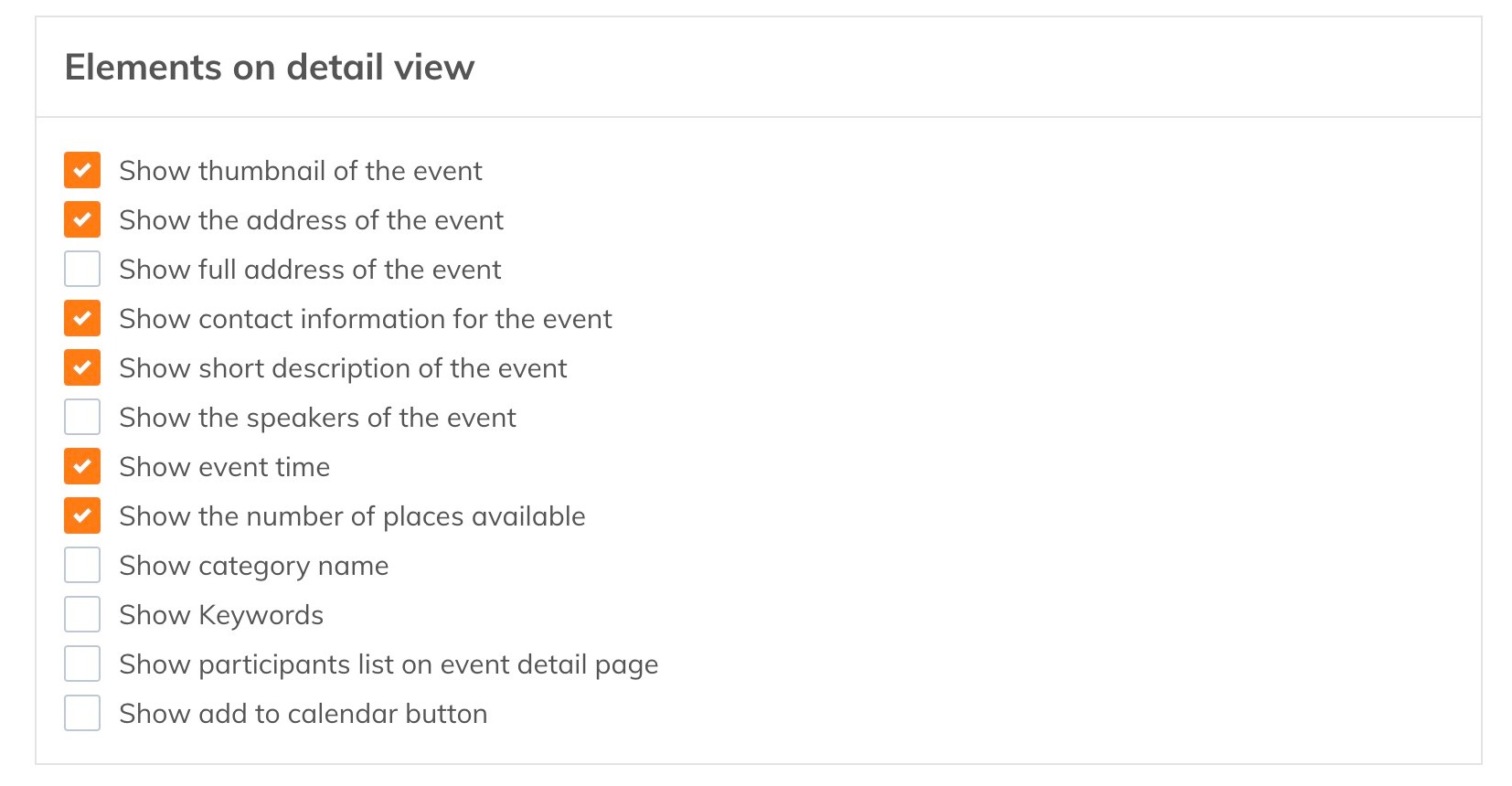The height and width of the screenshot is (786, 1512).
Task: Click the 'Show thumbnail of the event' label
Action: tap(301, 170)
